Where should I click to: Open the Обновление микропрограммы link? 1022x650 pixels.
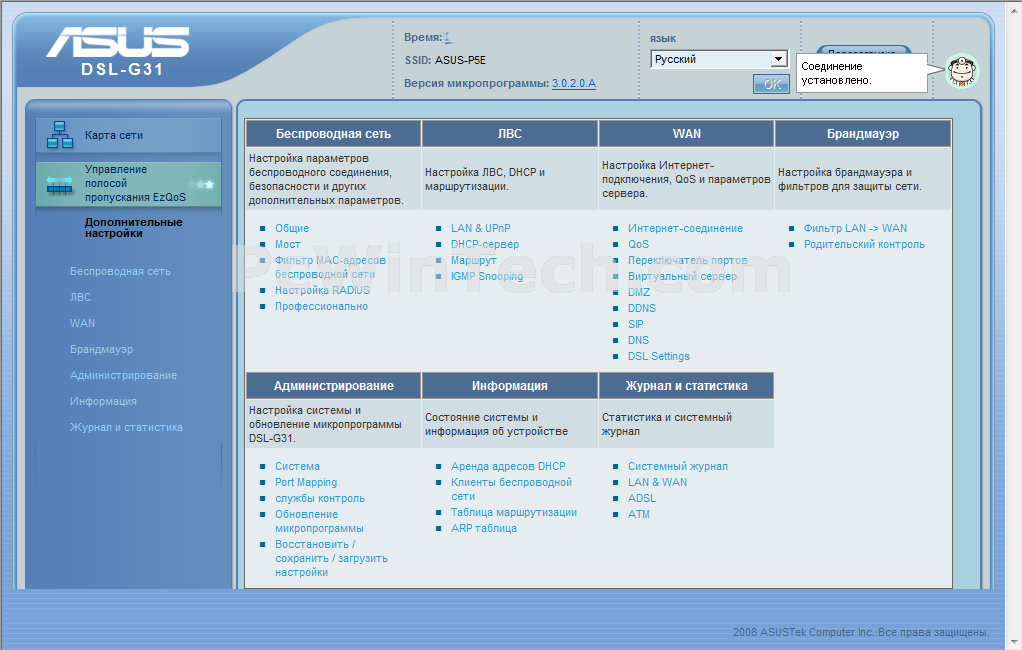click(x=319, y=522)
